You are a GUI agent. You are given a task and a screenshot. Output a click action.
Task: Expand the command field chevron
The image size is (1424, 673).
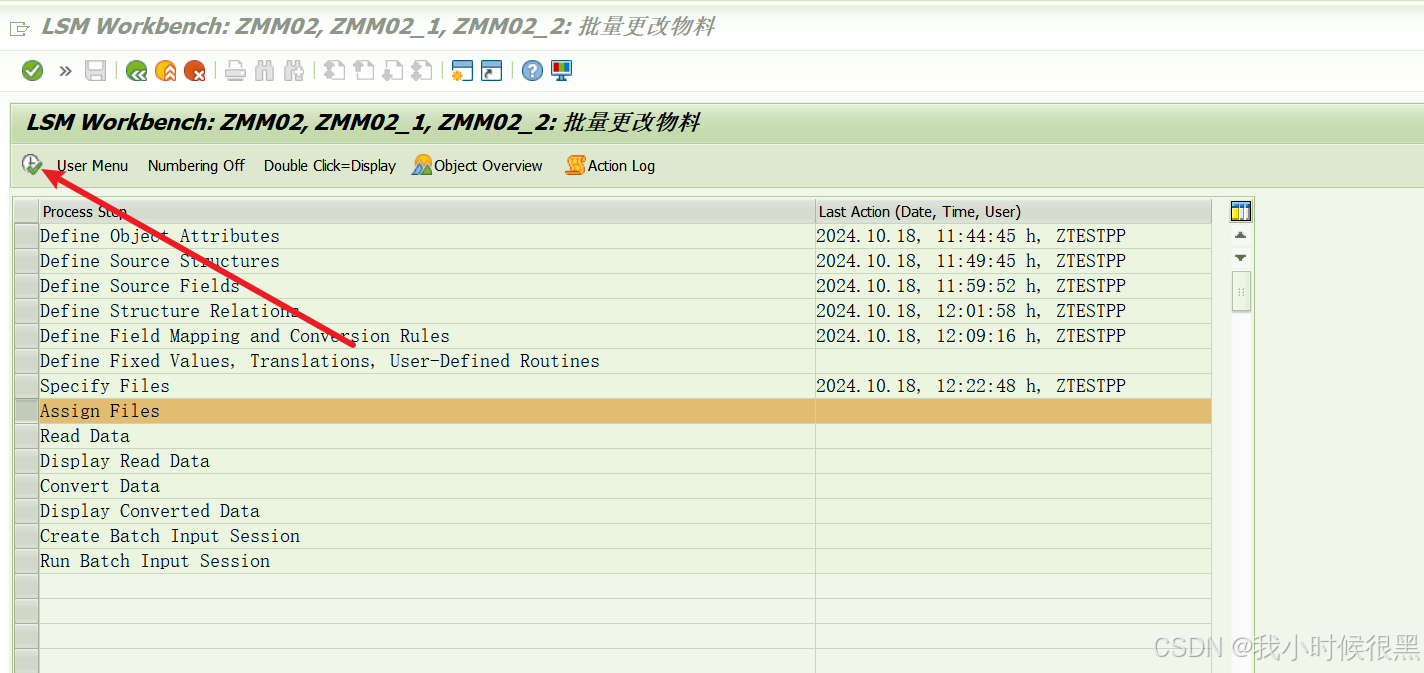66,70
